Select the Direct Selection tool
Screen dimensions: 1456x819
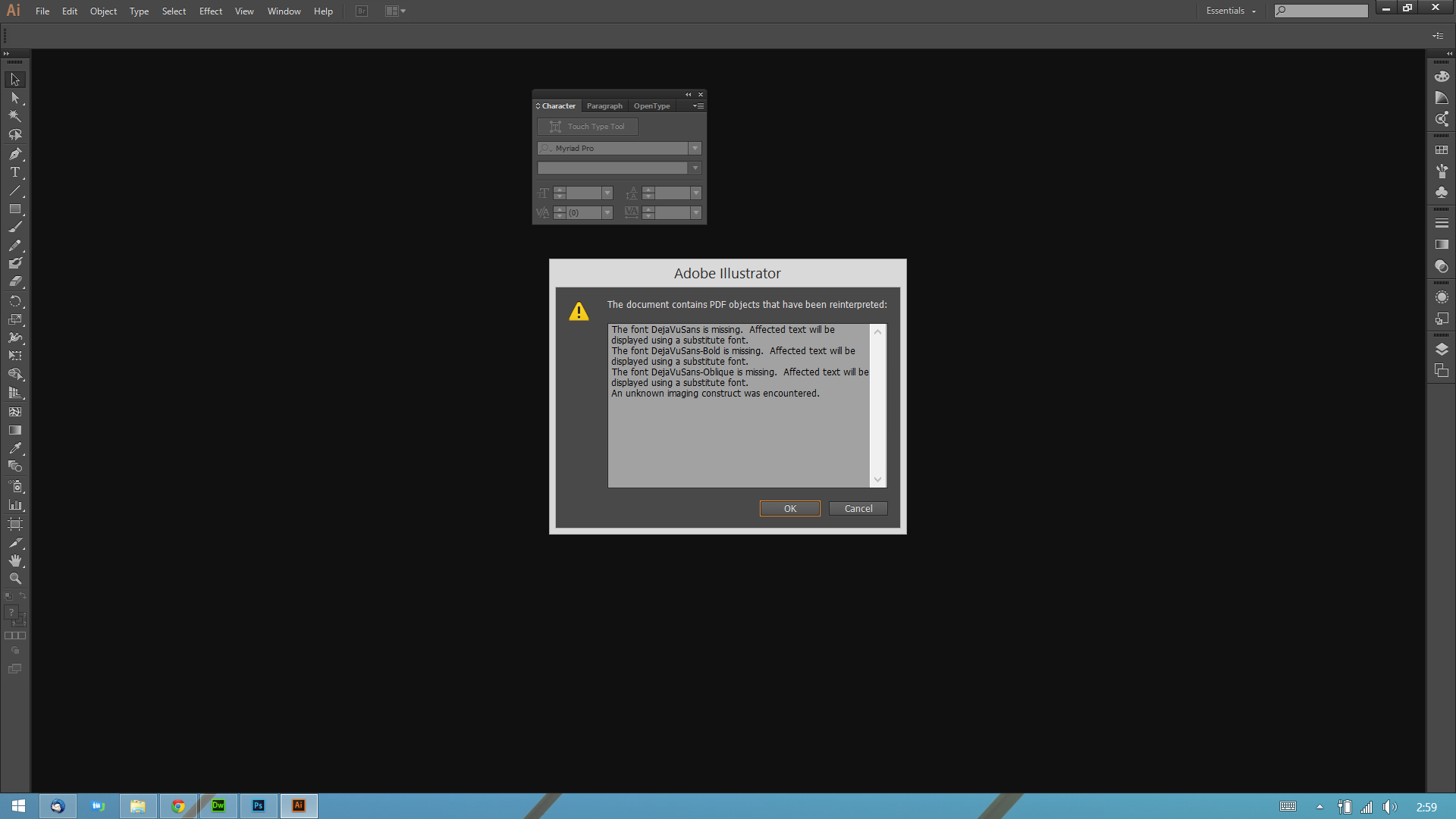click(15, 98)
